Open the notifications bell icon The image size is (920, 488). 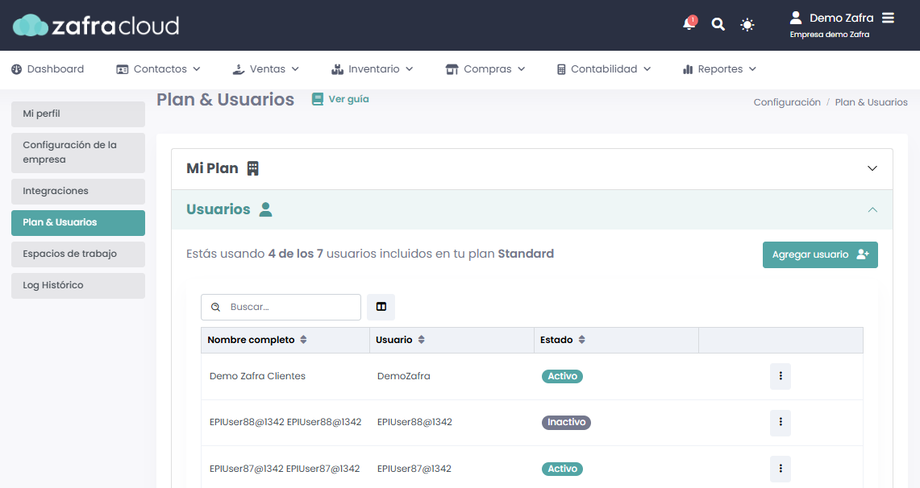point(689,24)
